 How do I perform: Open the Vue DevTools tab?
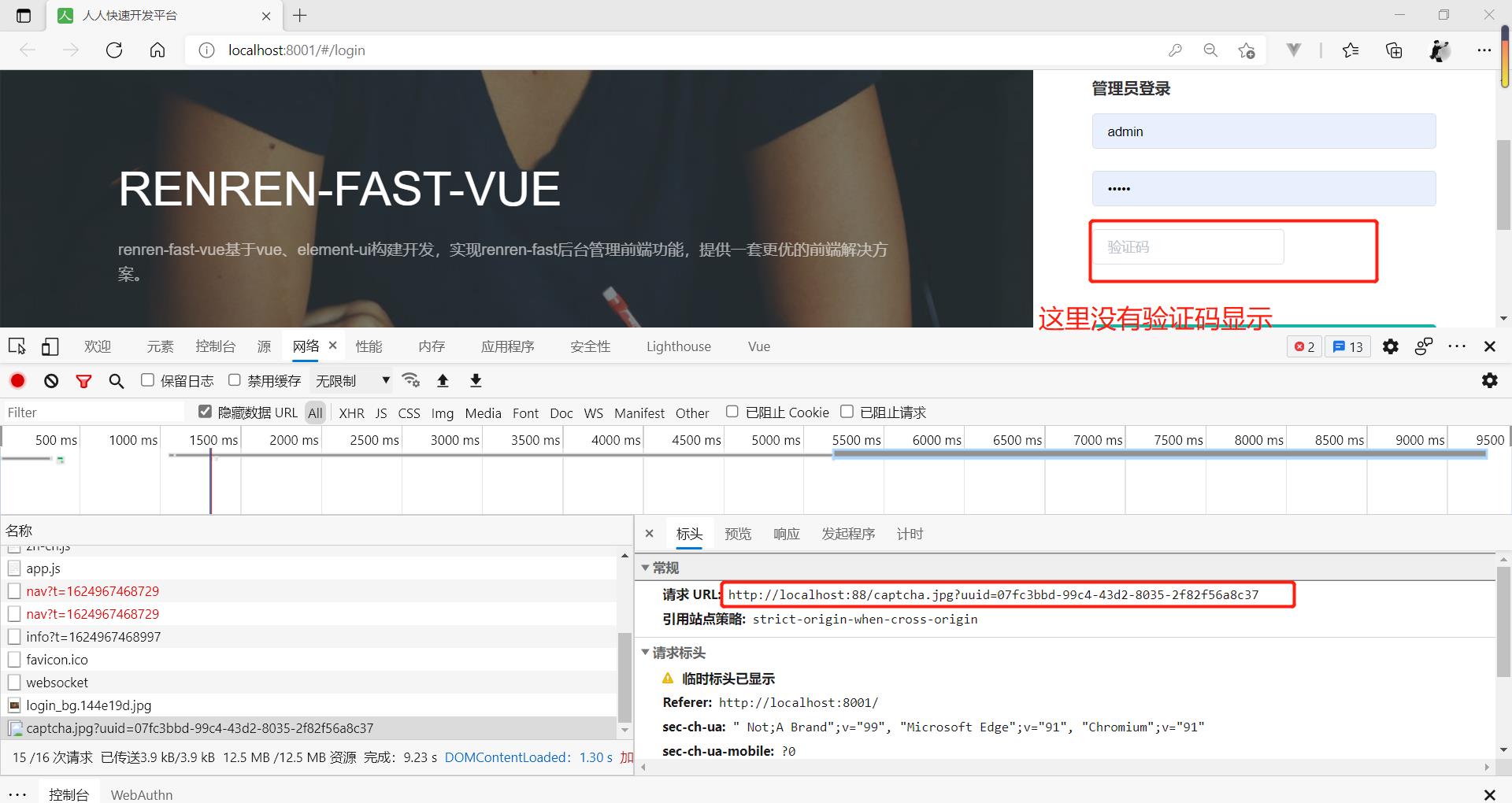pyautogui.click(x=759, y=346)
